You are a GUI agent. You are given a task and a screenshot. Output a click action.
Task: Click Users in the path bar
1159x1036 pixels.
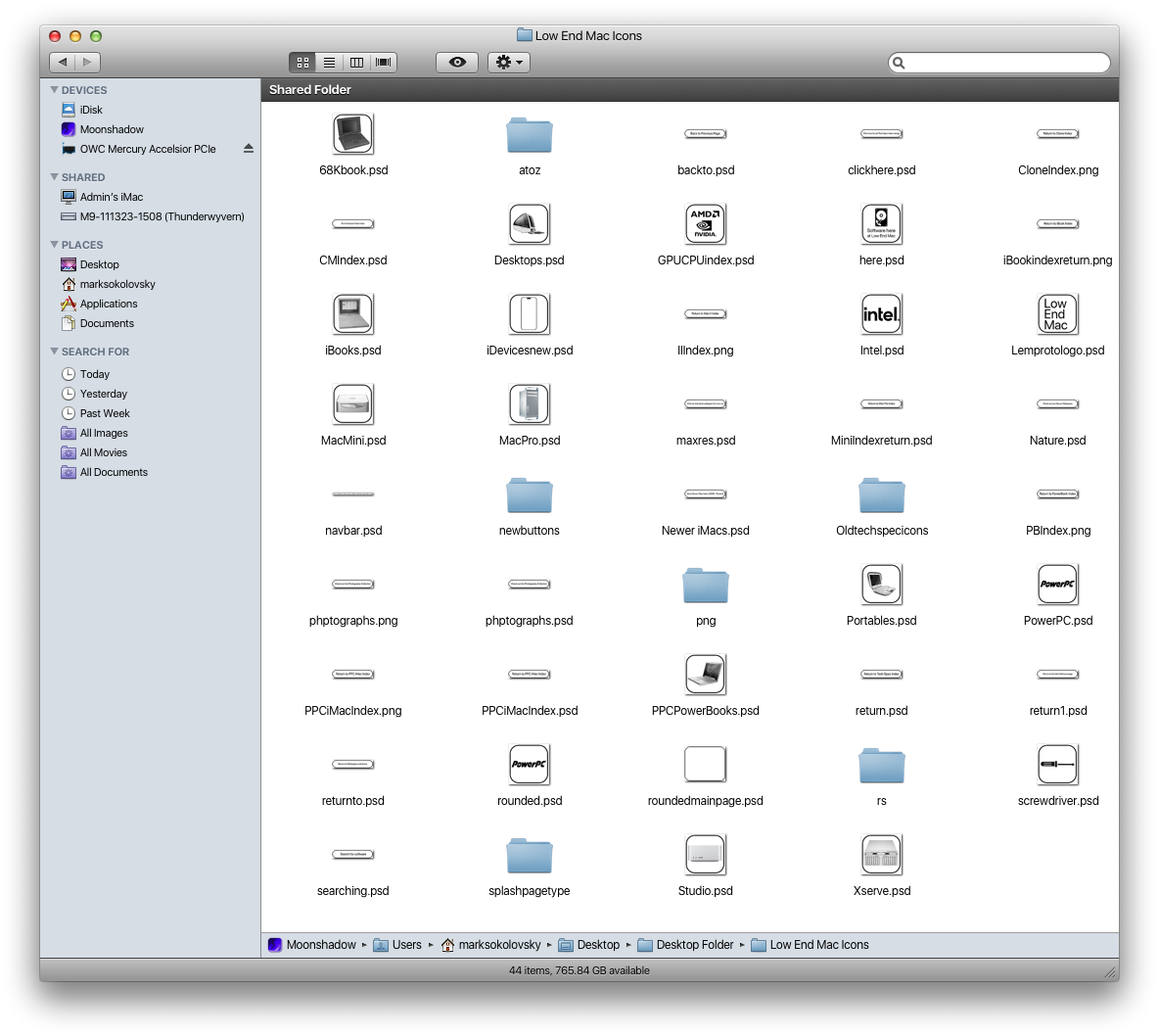[406, 945]
